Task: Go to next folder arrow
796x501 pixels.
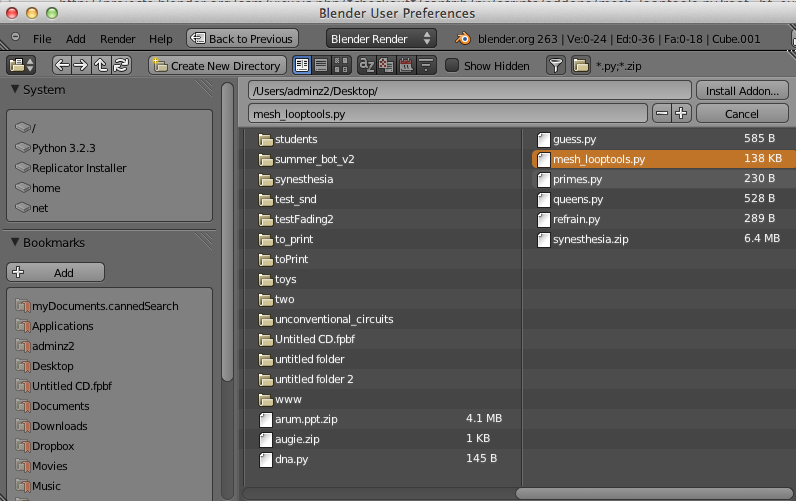Action: coord(81,65)
